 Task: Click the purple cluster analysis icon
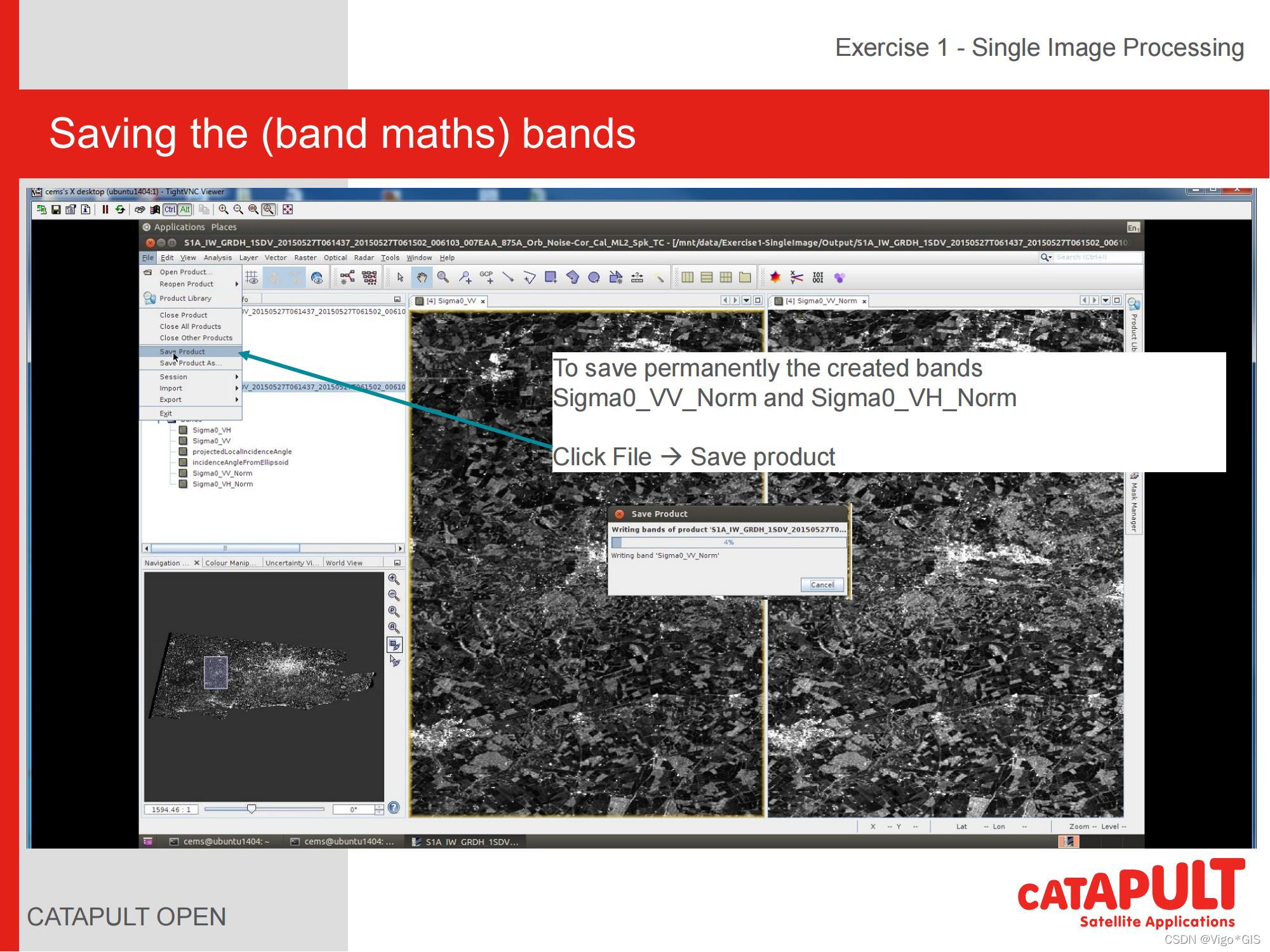839,277
